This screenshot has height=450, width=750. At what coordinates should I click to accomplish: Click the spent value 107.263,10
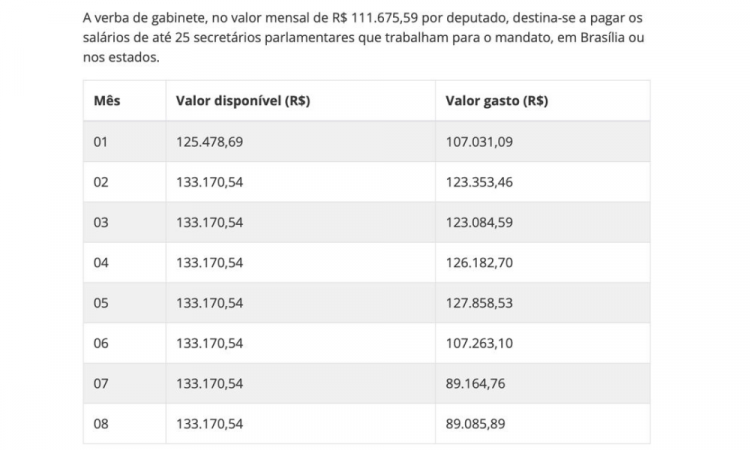pyautogui.click(x=479, y=343)
